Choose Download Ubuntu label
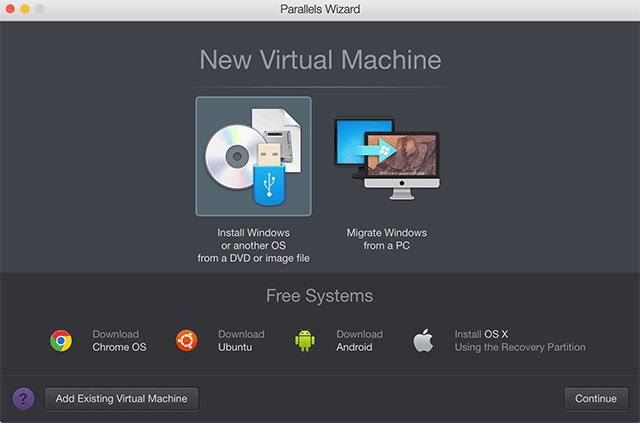Viewport: 640px width, 423px height. click(x=241, y=341)
